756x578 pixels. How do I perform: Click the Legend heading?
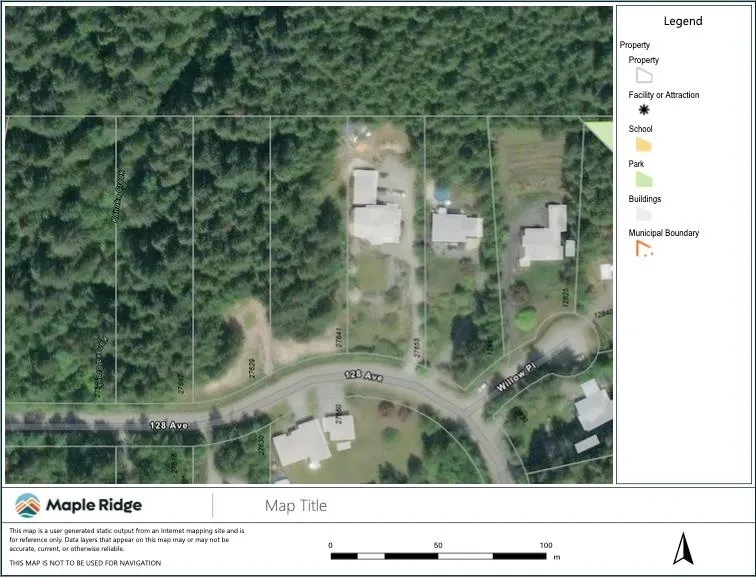click(683, 21)
